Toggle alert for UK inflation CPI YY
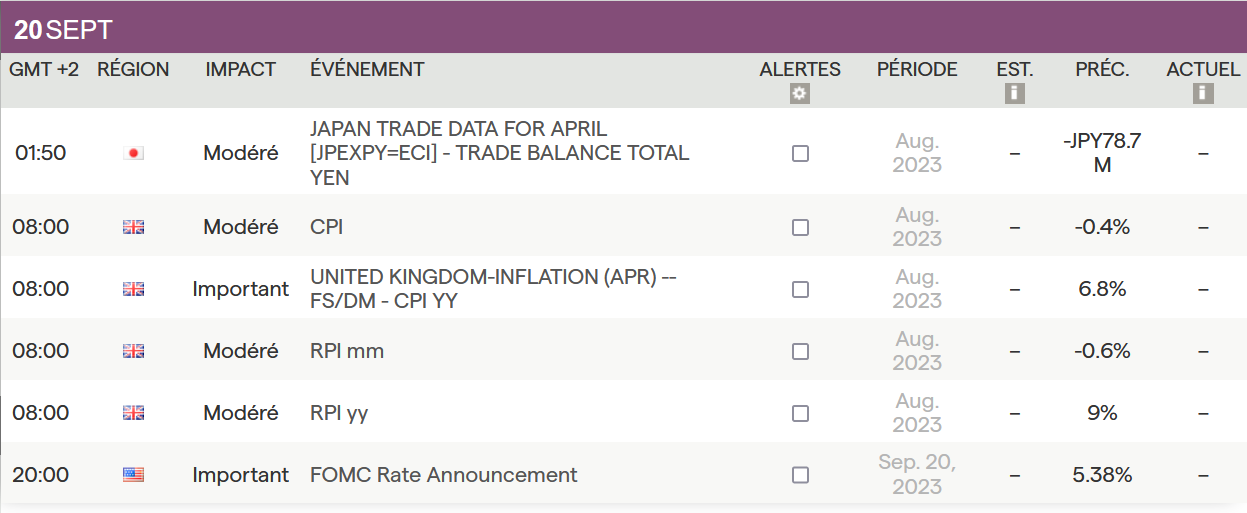 tap(800, 289)
